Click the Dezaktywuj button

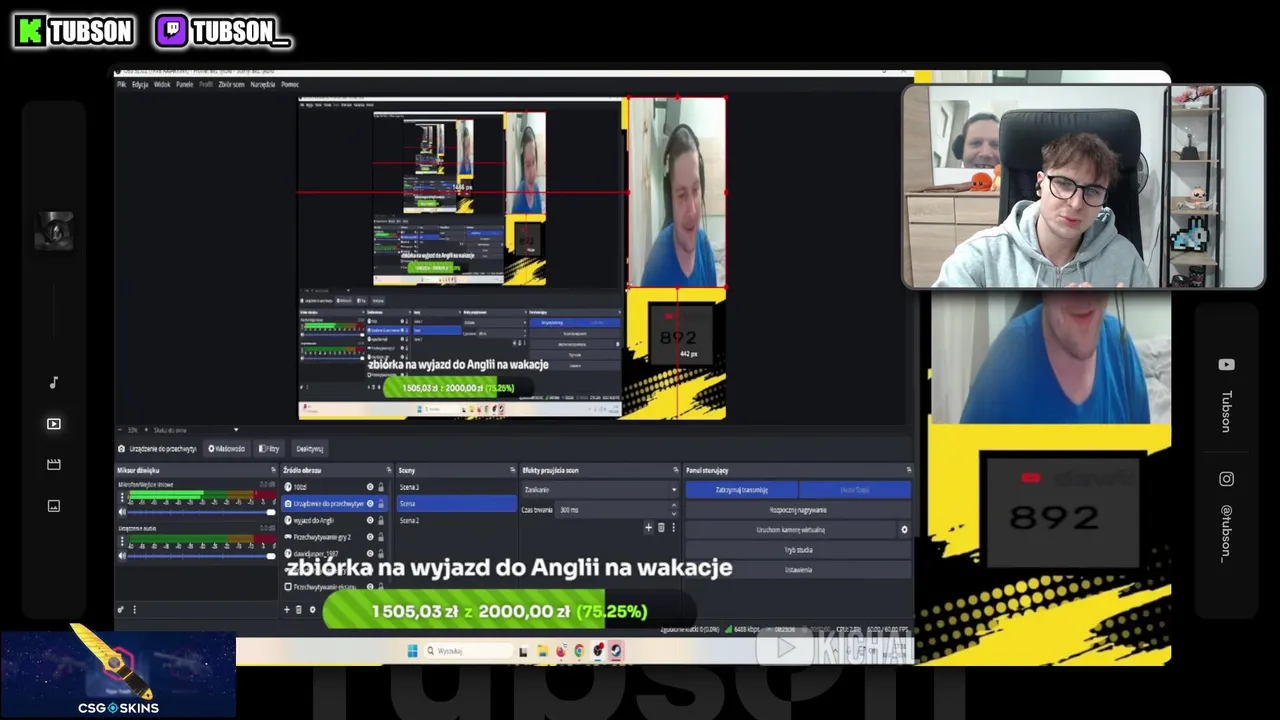[310, 449]
